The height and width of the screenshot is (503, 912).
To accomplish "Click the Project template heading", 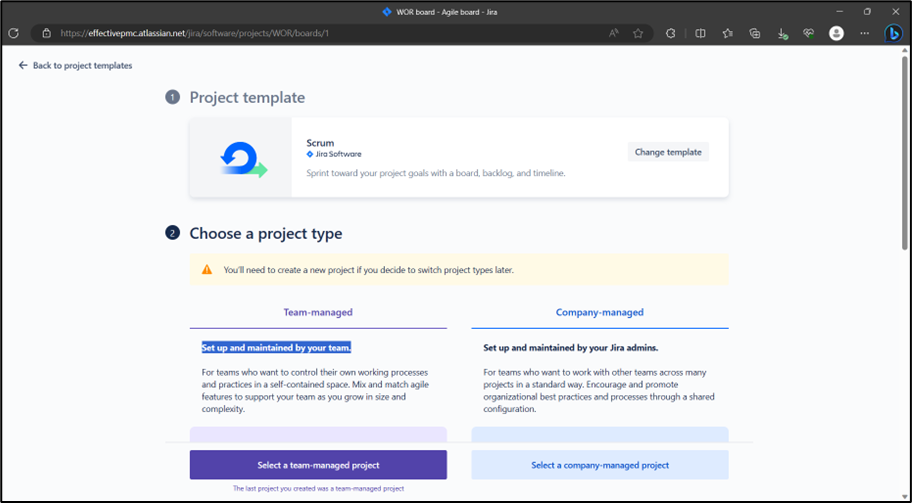I will tap(247, 97).
